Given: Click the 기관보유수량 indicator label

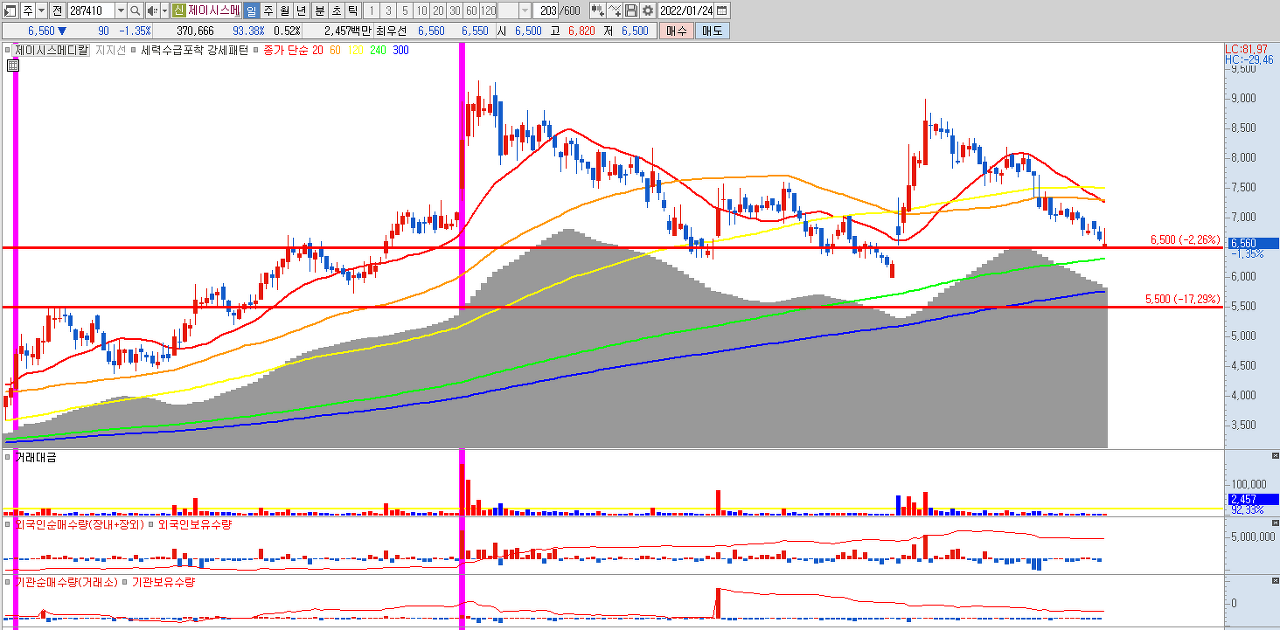Looking at the screenshot, I should tap(163, 581).
